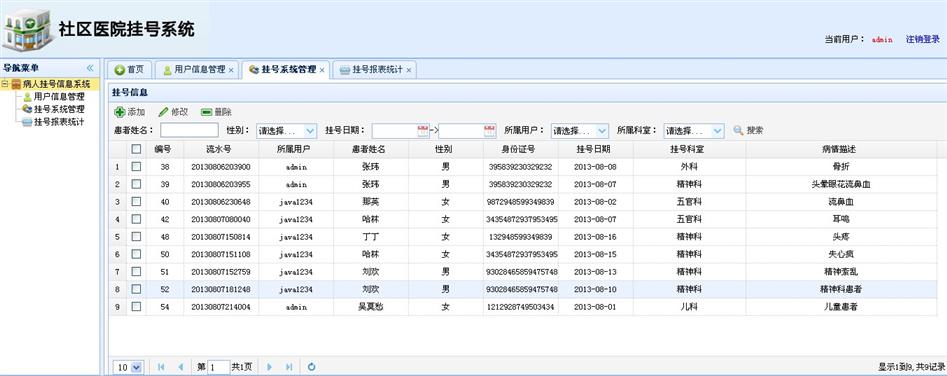The height and width of the screenshot is (376, 947).
Task: Tick the select-all checkbox in table header
Action: tap(136, 148)
